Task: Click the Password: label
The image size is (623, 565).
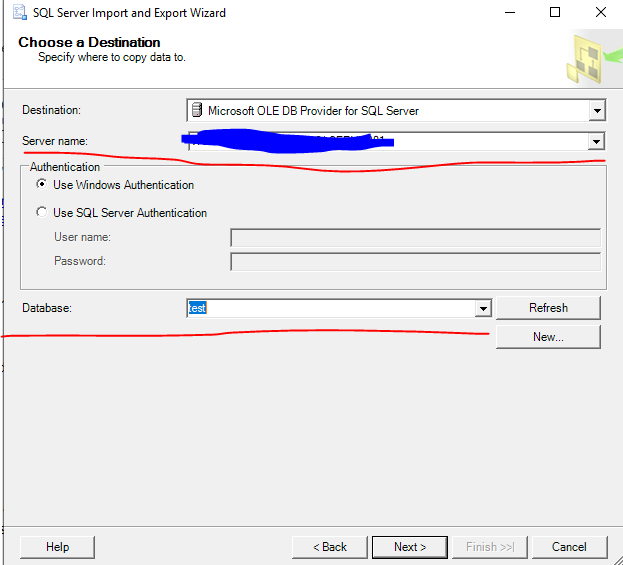Action: coord(80,261)
